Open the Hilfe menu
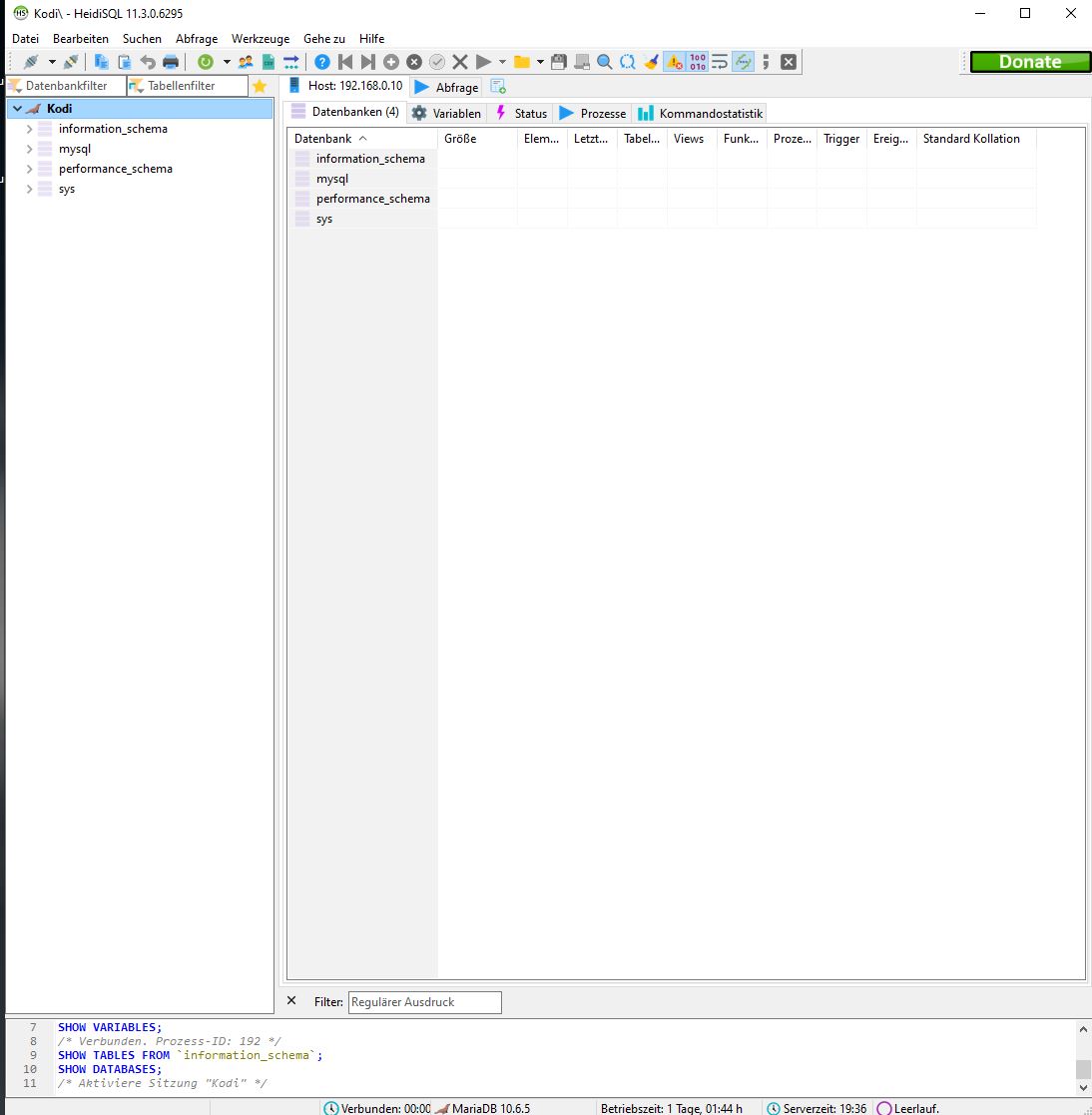The height and width of the screenshot is (1115, 1092). click(x=372, y=38)
